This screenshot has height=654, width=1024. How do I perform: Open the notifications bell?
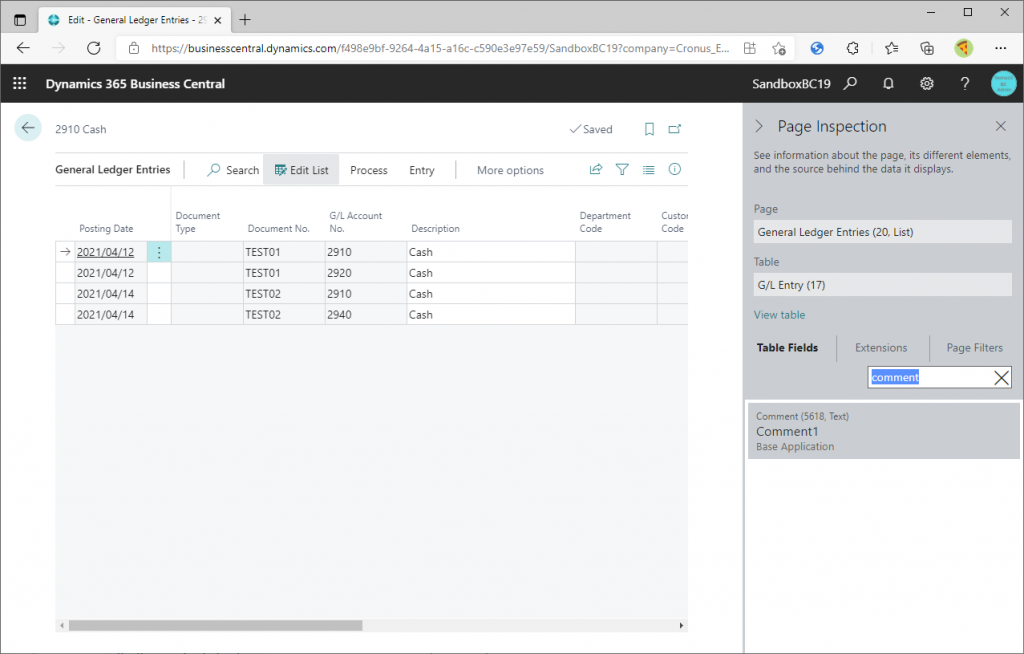[x=888, y=84]
